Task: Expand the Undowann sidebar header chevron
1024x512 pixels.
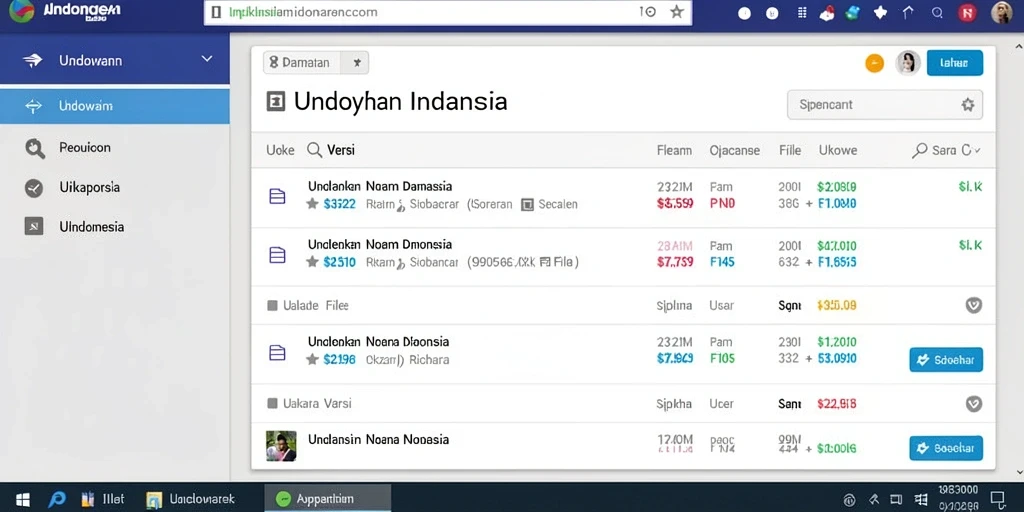Action: [206, 59]
